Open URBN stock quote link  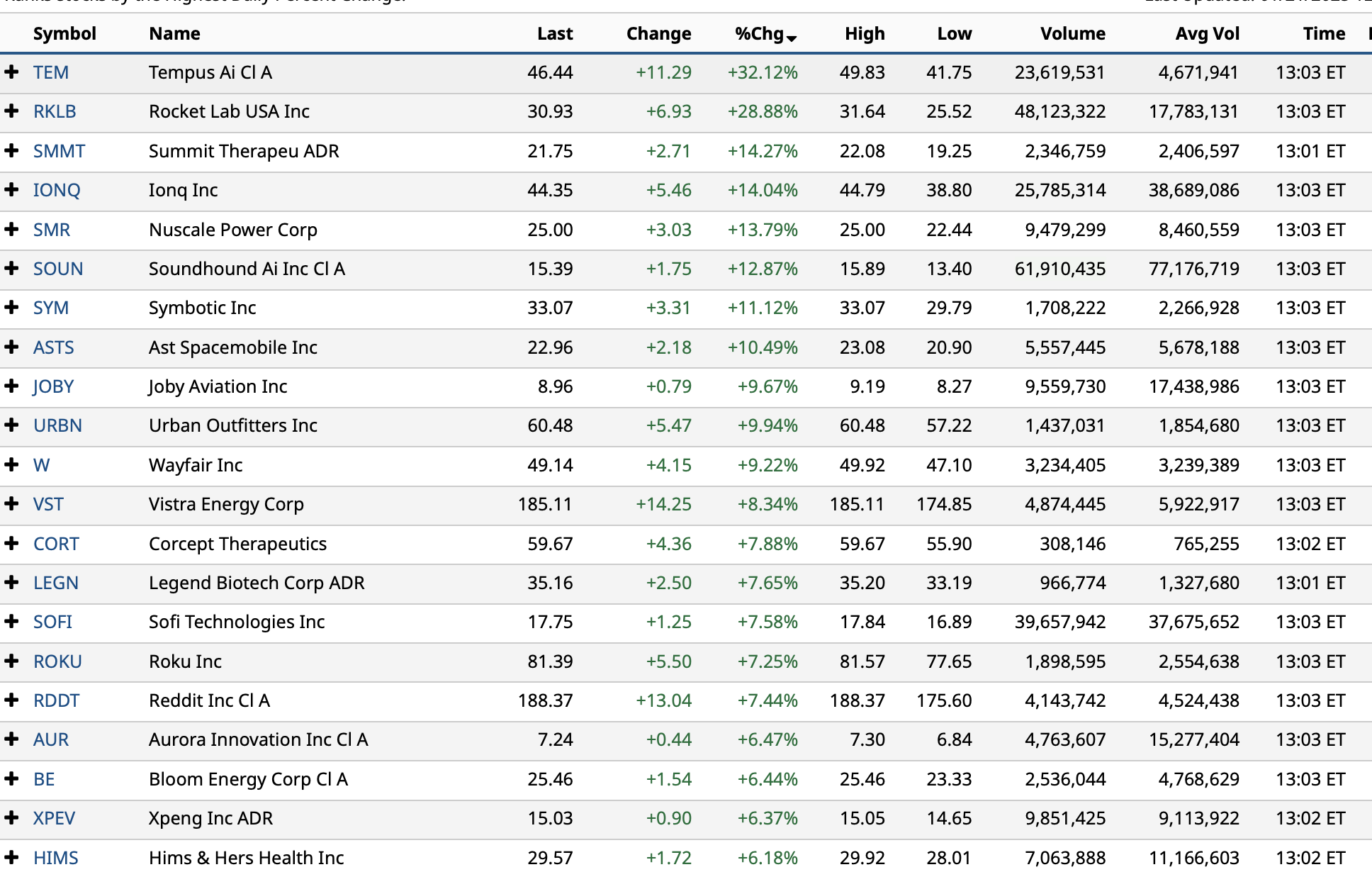[57, 425]
